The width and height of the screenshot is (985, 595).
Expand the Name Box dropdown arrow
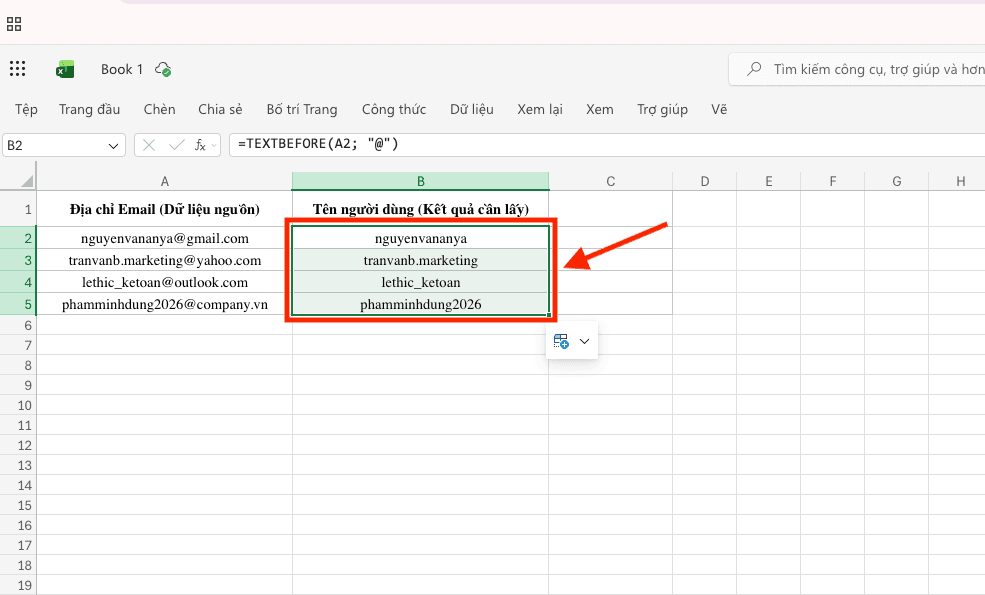[x=113, y=146]
